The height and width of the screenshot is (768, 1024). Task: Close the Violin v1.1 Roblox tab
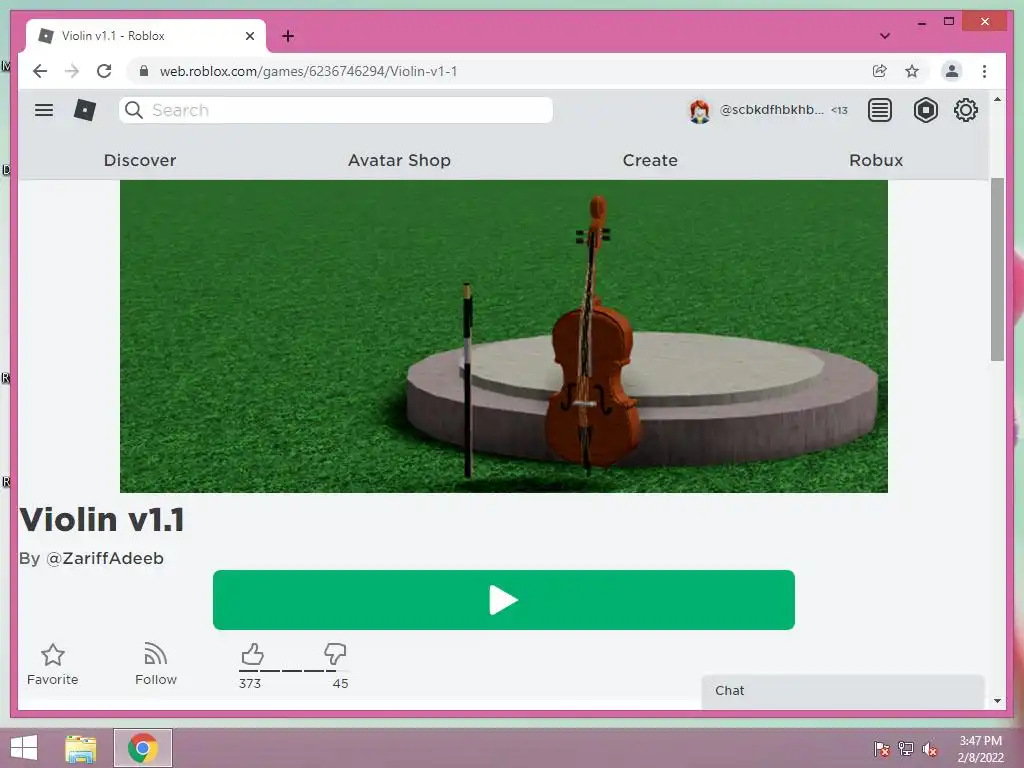pyautogui.click(x=249, y=36)
